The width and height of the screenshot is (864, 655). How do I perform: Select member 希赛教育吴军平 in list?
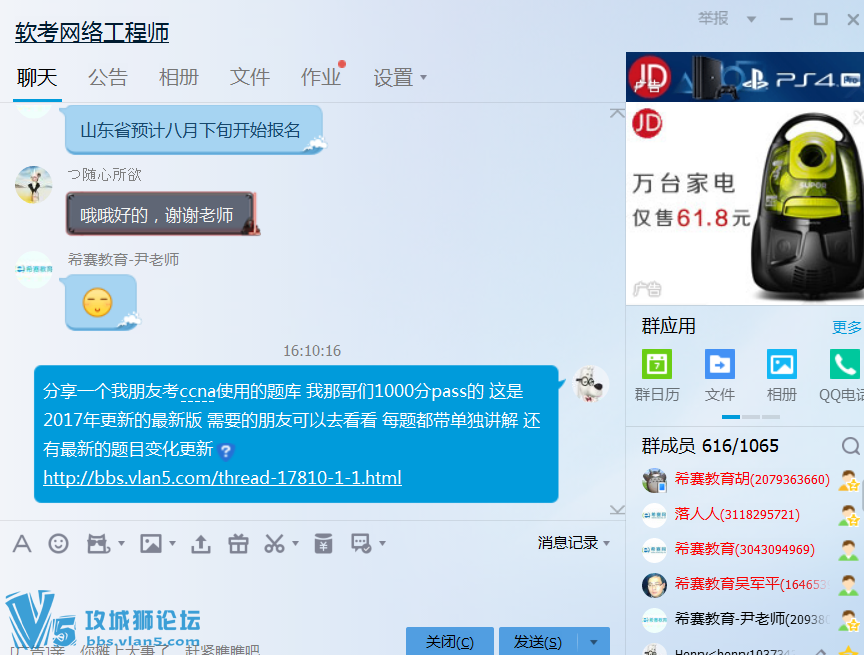coord(740,584)
